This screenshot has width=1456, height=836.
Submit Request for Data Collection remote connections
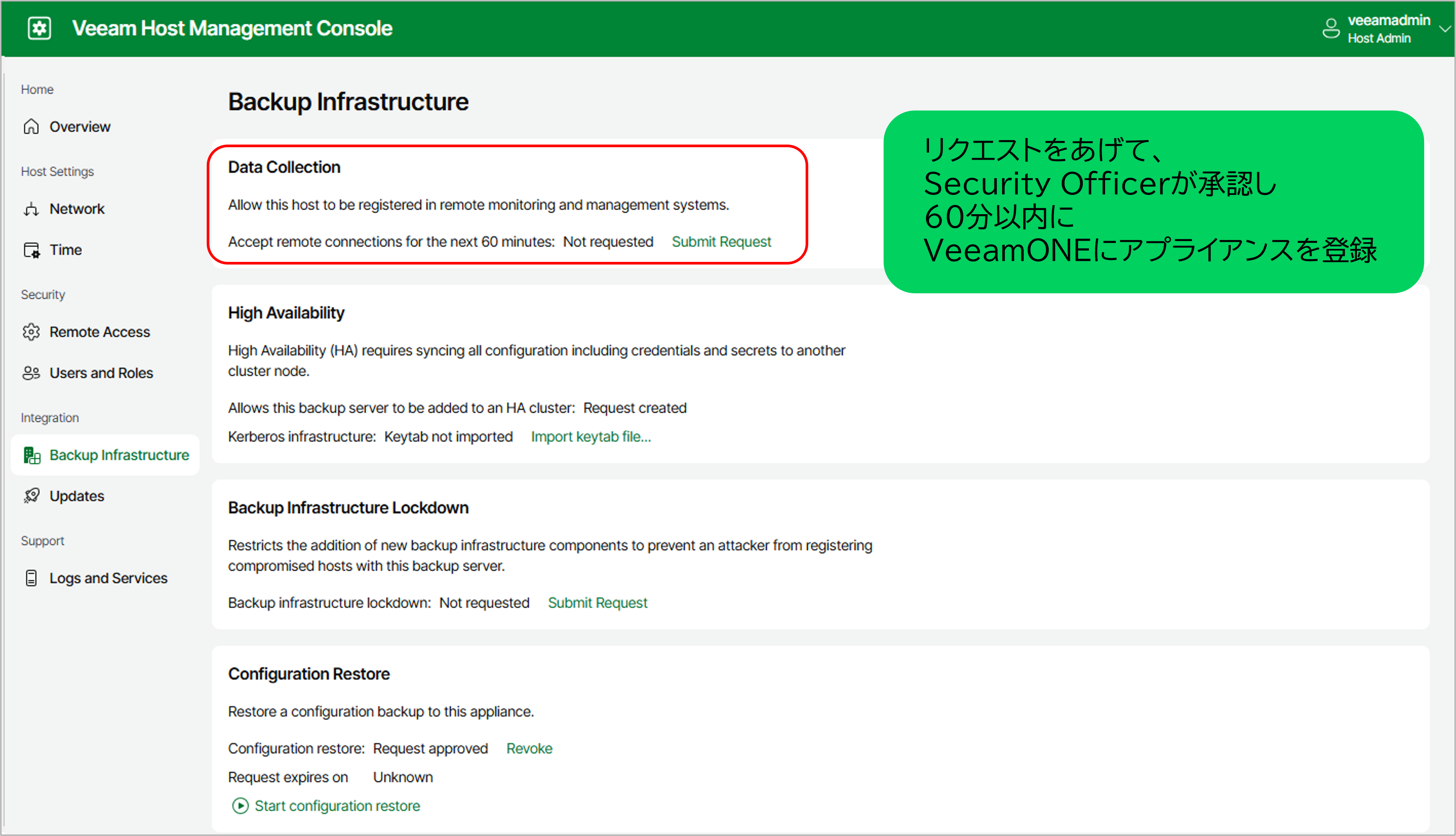pyautogui.click(x=721, y=242)
